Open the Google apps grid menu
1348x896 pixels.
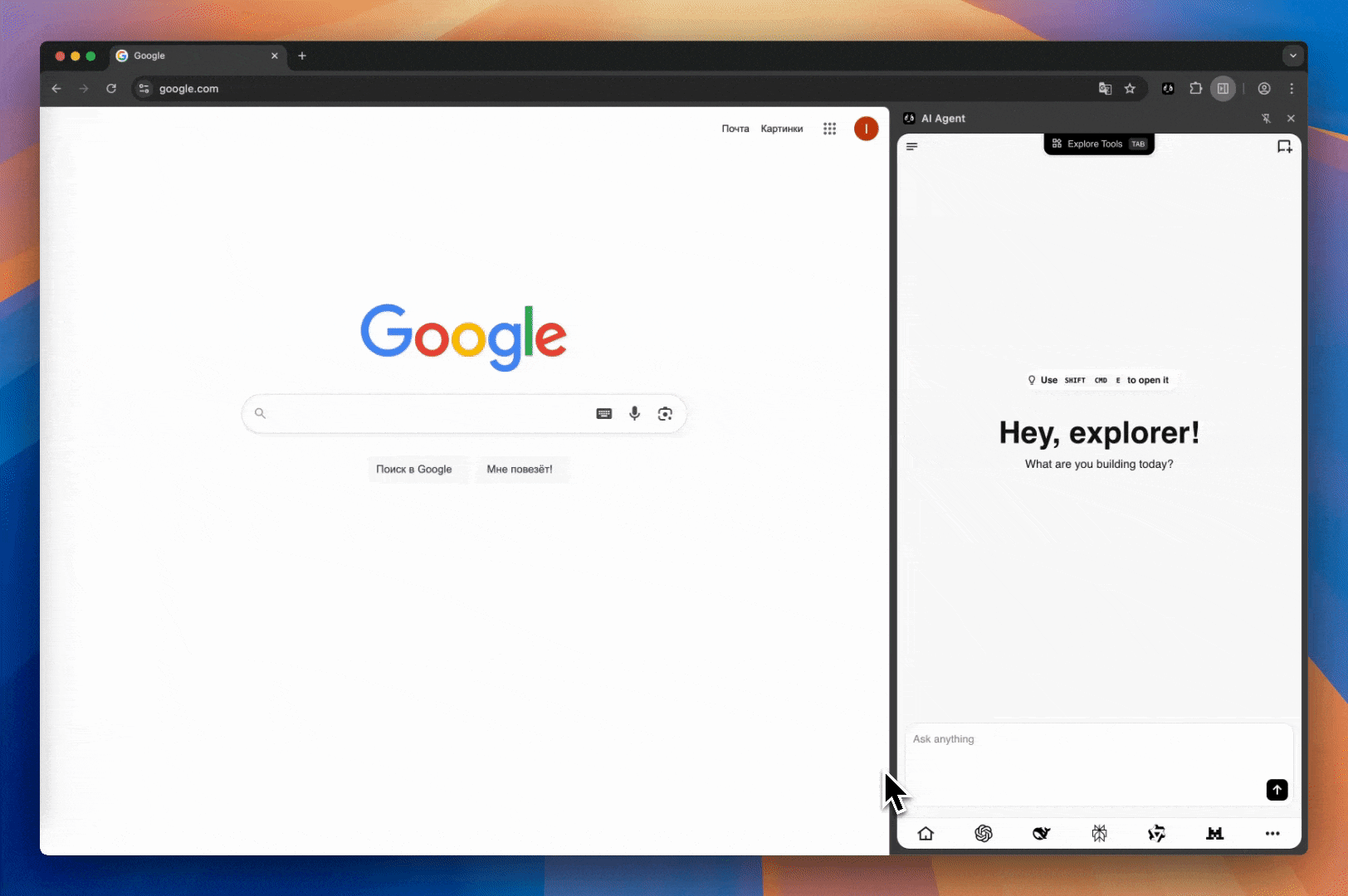click(x=829, y=129)
